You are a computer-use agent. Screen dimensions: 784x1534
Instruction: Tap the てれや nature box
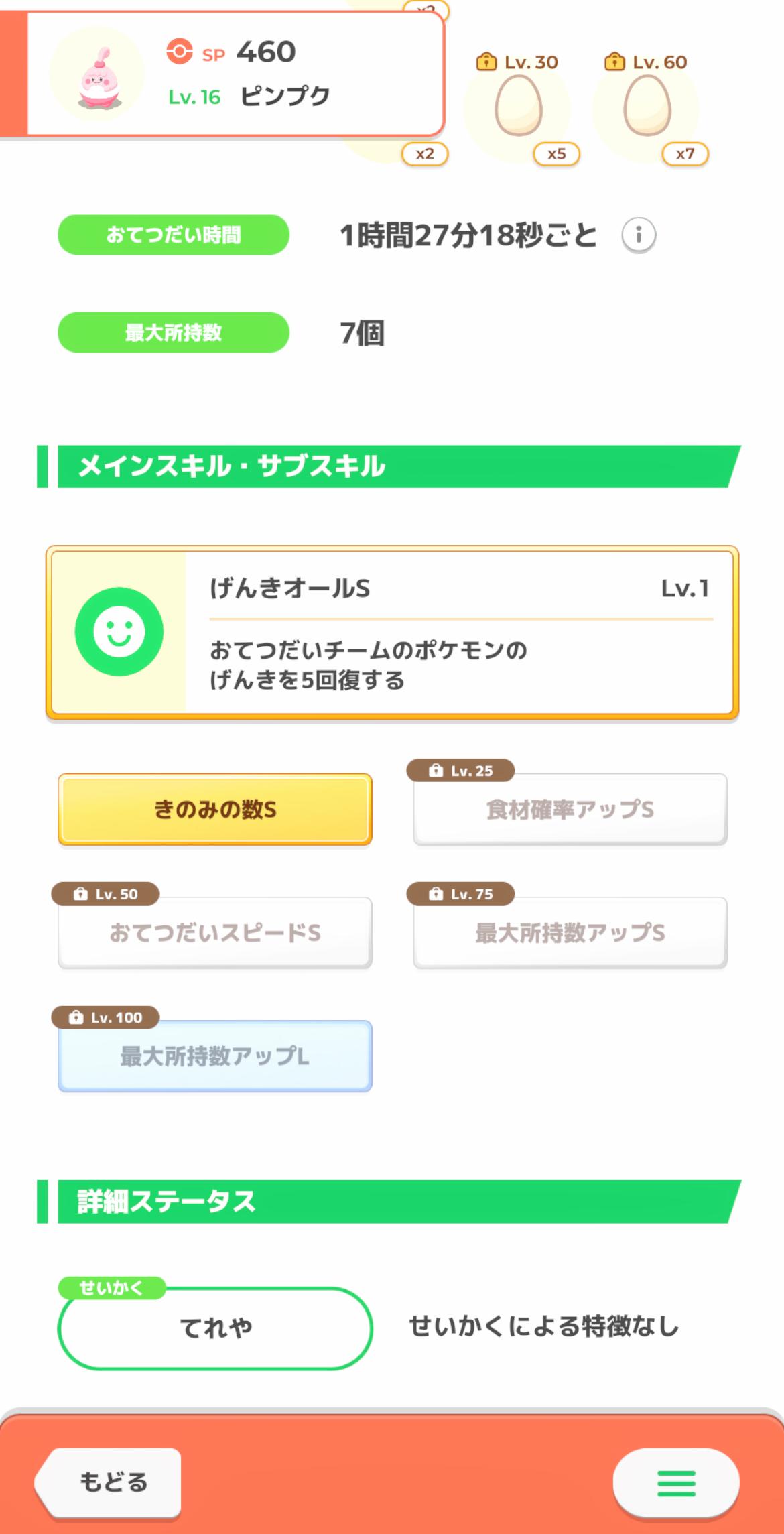pos(215,1328)
